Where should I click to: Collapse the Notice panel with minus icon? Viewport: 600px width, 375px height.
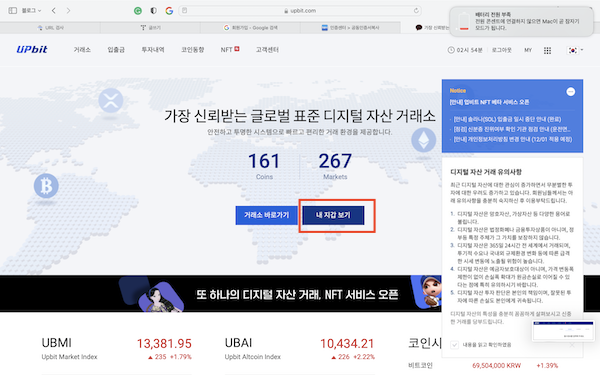click(571, 91)
